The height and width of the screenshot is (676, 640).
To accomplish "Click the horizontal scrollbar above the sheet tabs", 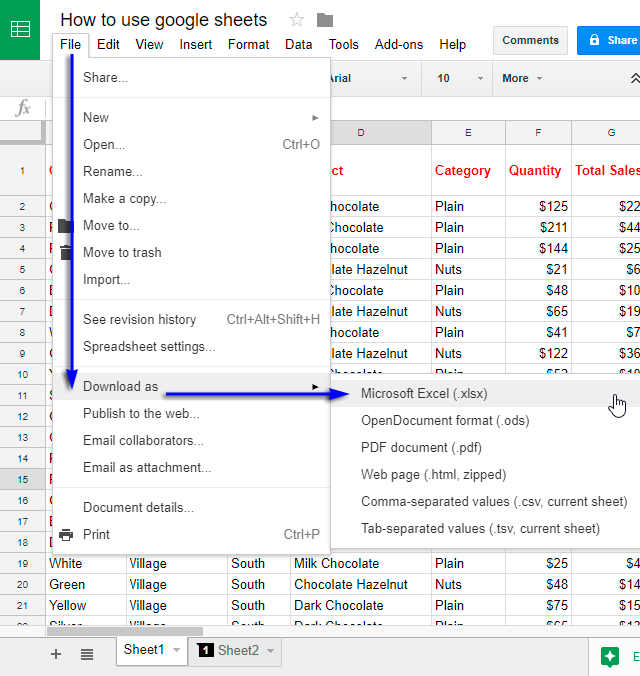I will click(x=125, y=632).
